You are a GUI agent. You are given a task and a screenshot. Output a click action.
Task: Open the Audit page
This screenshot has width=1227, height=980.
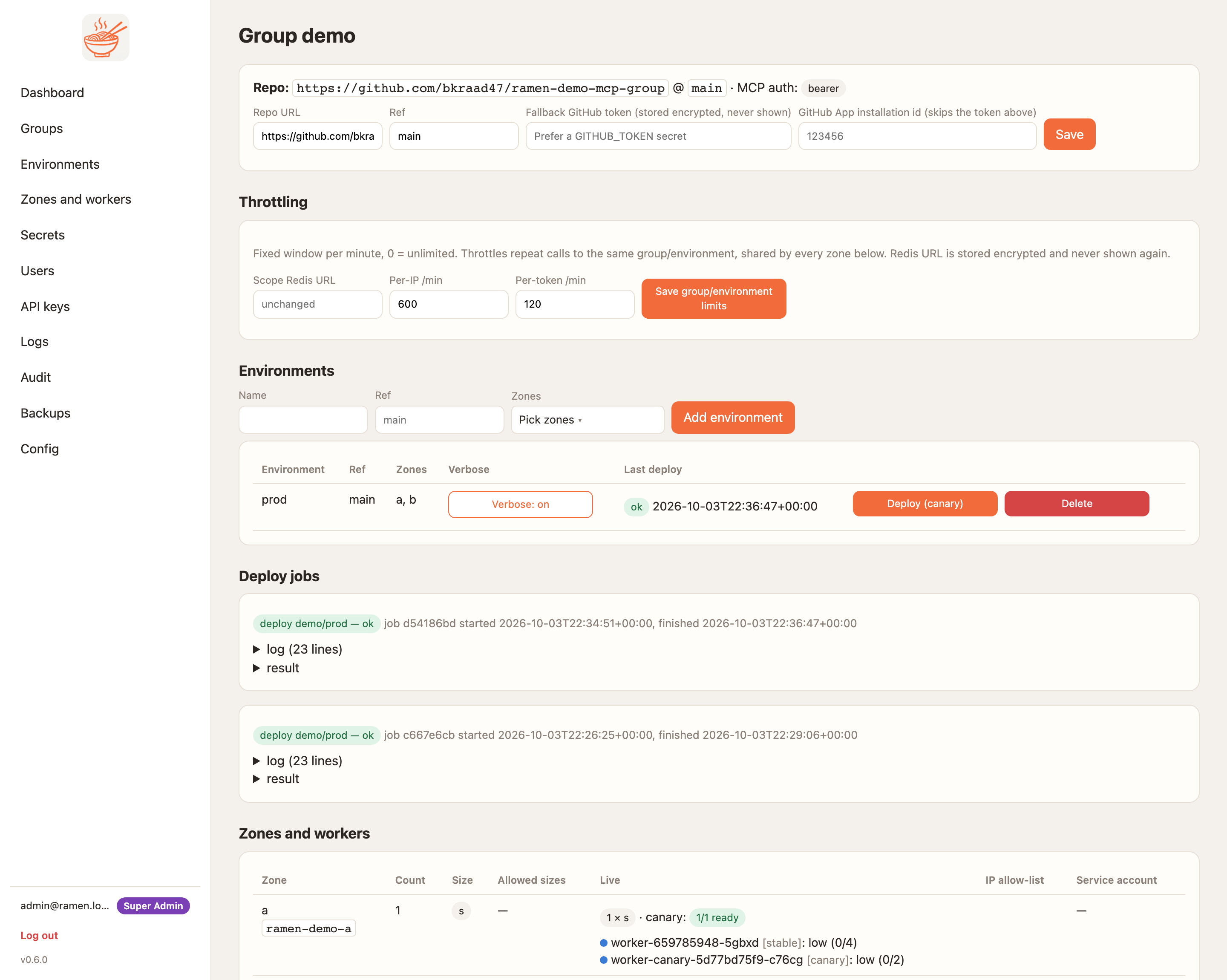pos(35,378)
